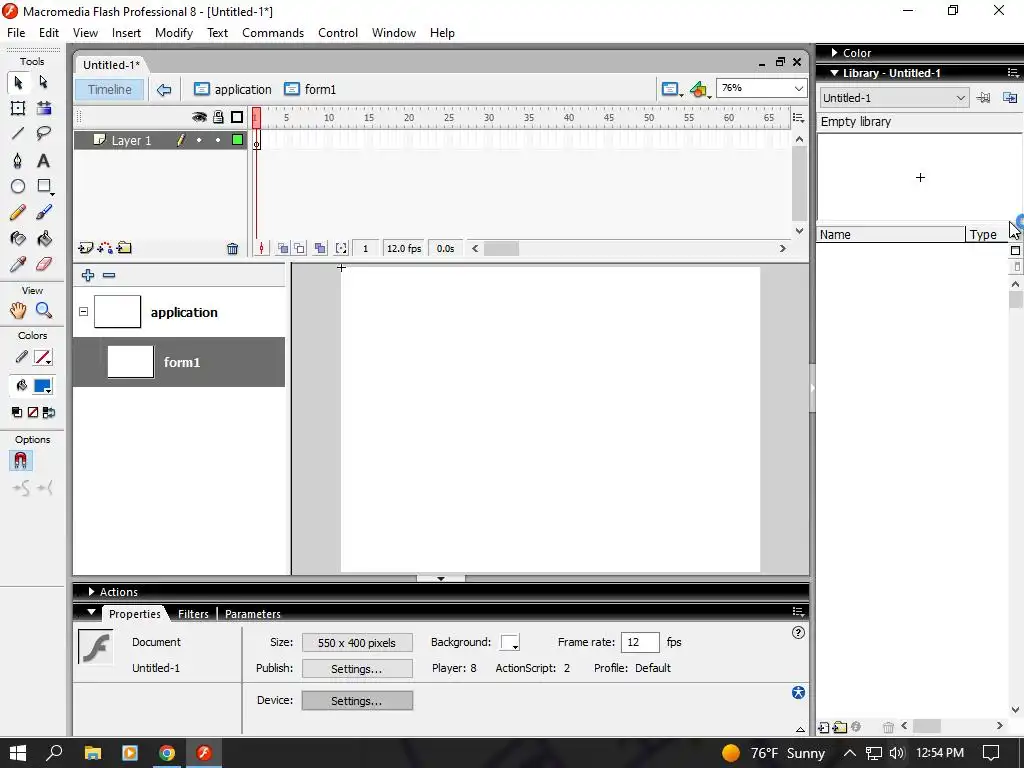This screenshot has width=1024, height=768.
Task: Select the Lasso tool
Action: tap(44, 134)
